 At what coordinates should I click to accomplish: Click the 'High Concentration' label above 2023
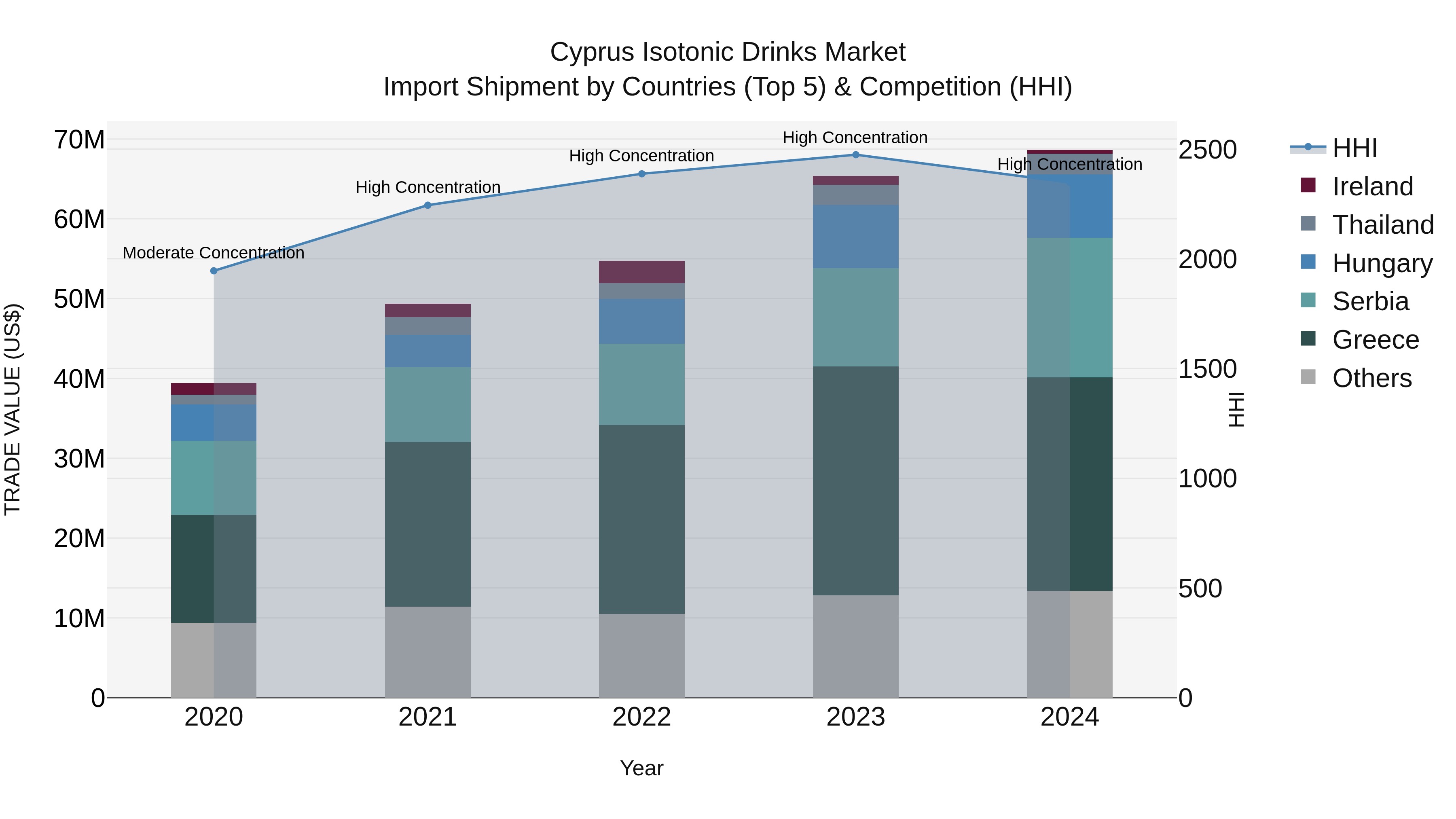[x=855, y=138]
